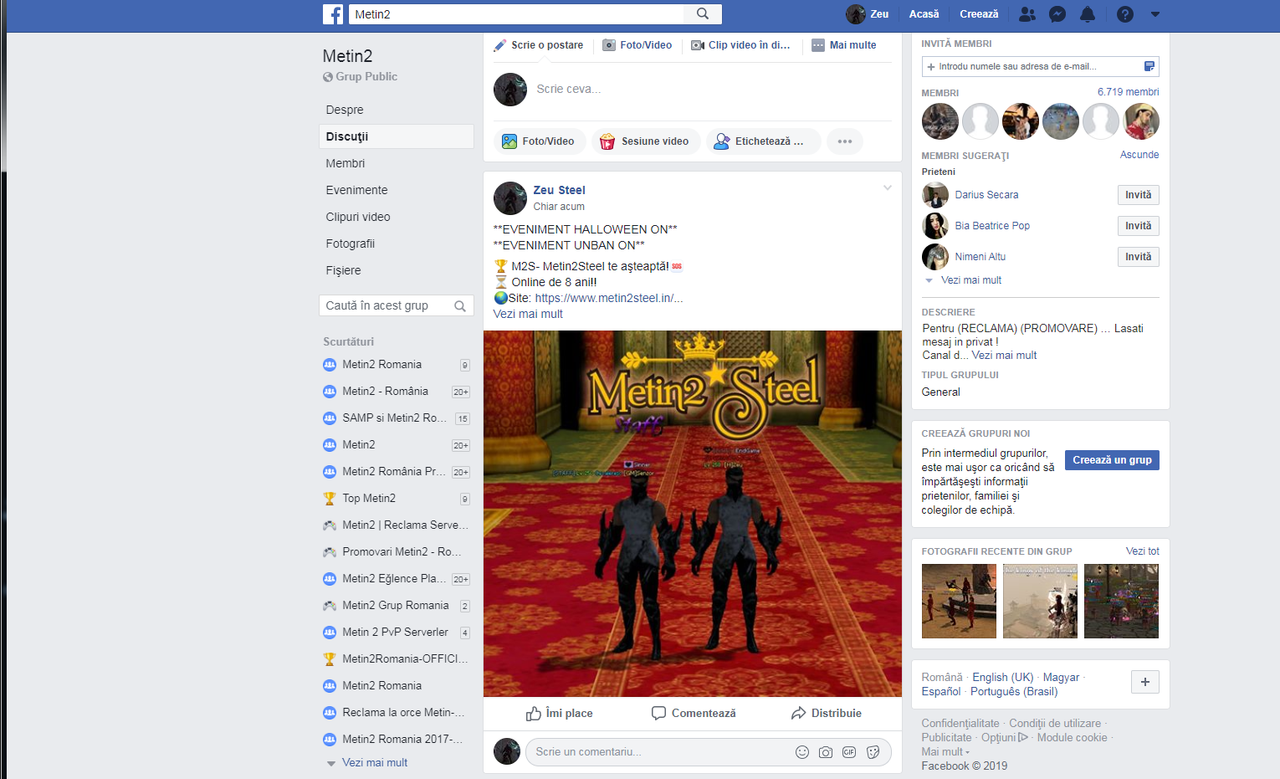
Task: Insert a GIF into the comment
Action: click(x=850, y=751)
